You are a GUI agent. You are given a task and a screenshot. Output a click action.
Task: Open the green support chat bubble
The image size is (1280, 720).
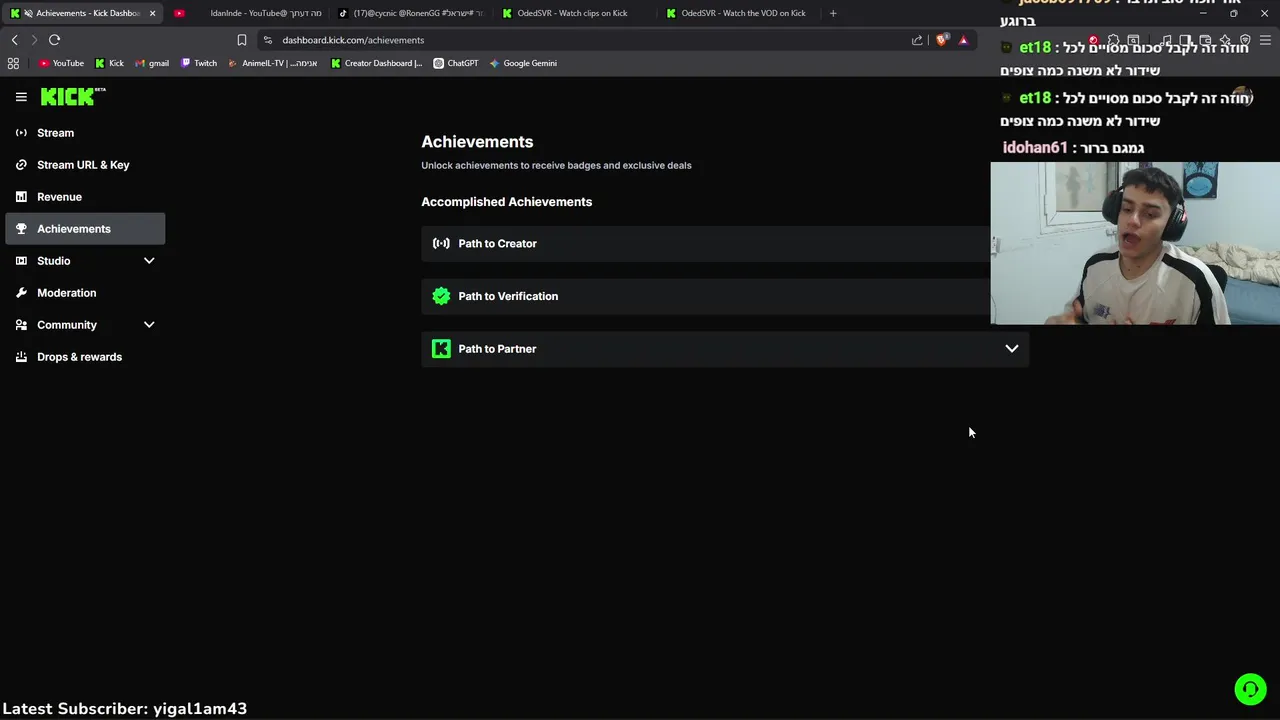1250,689
